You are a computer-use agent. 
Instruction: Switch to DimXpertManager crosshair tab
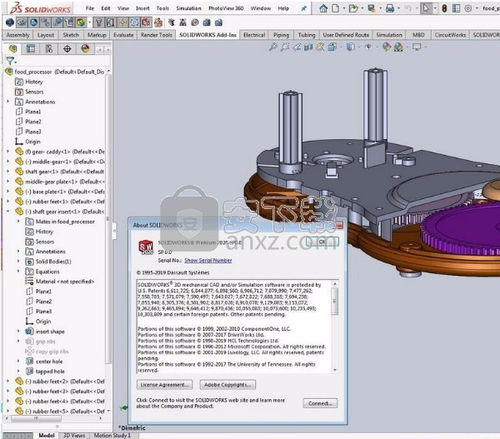[67, 49]
